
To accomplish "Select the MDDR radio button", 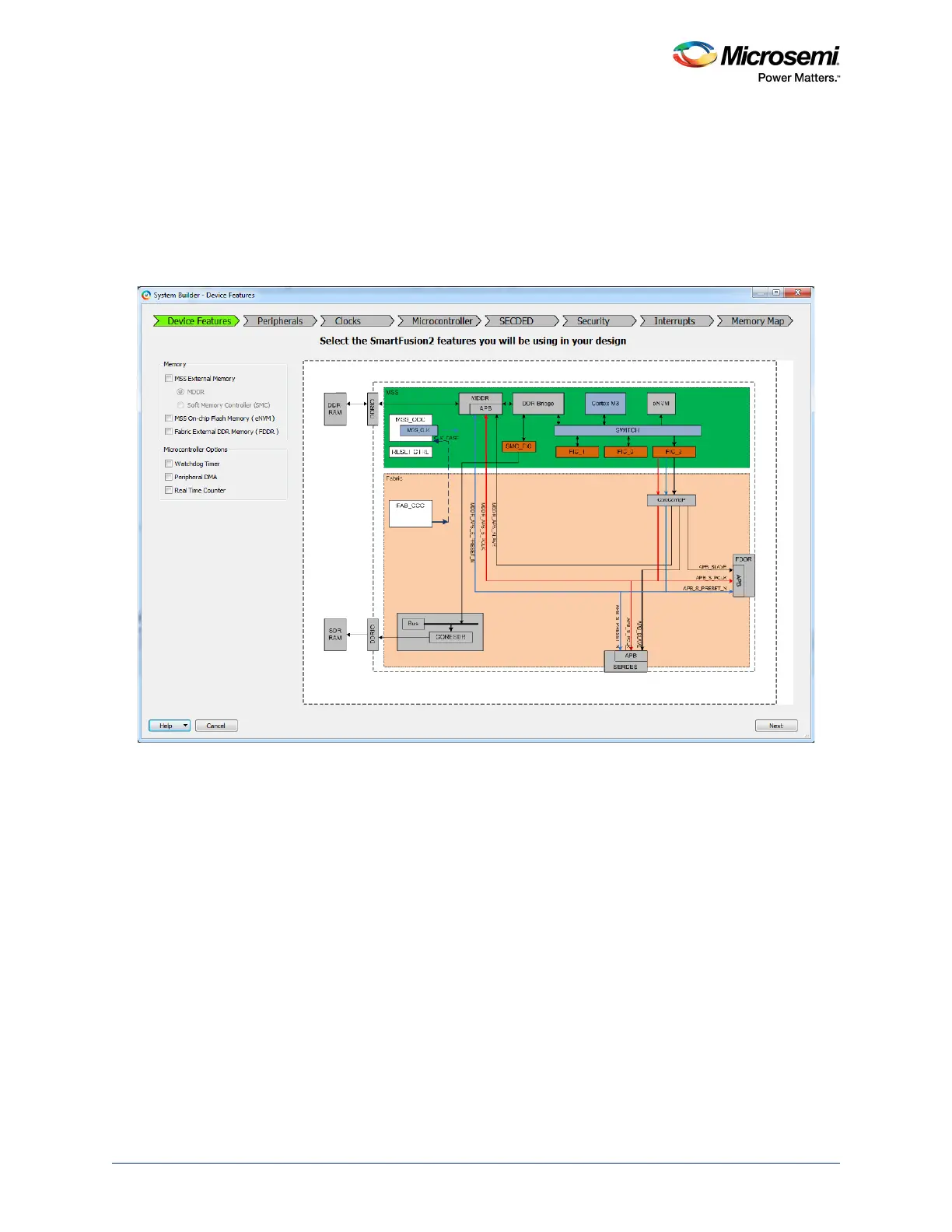I will point(180,392).
